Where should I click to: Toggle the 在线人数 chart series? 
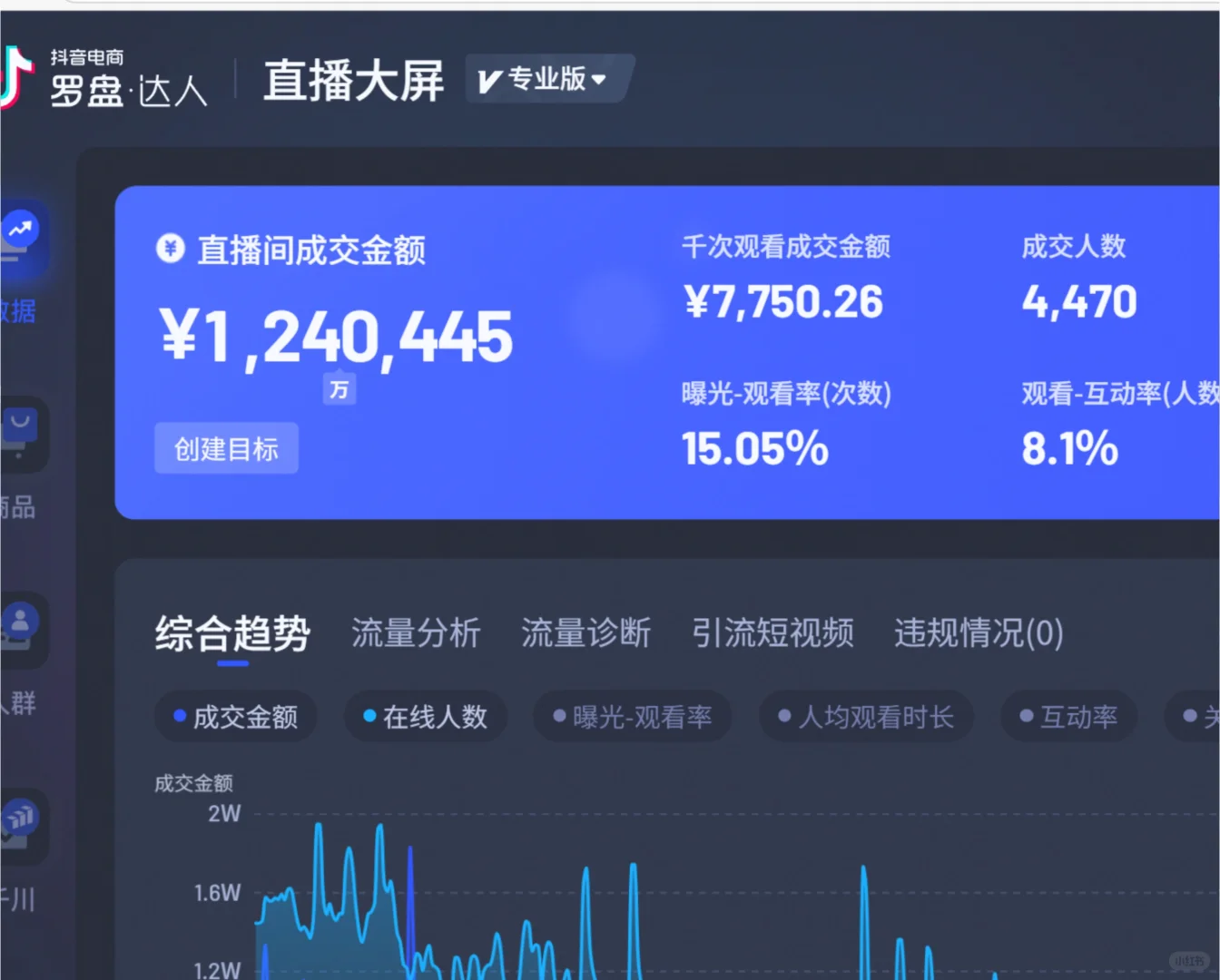tap(426, 717)
